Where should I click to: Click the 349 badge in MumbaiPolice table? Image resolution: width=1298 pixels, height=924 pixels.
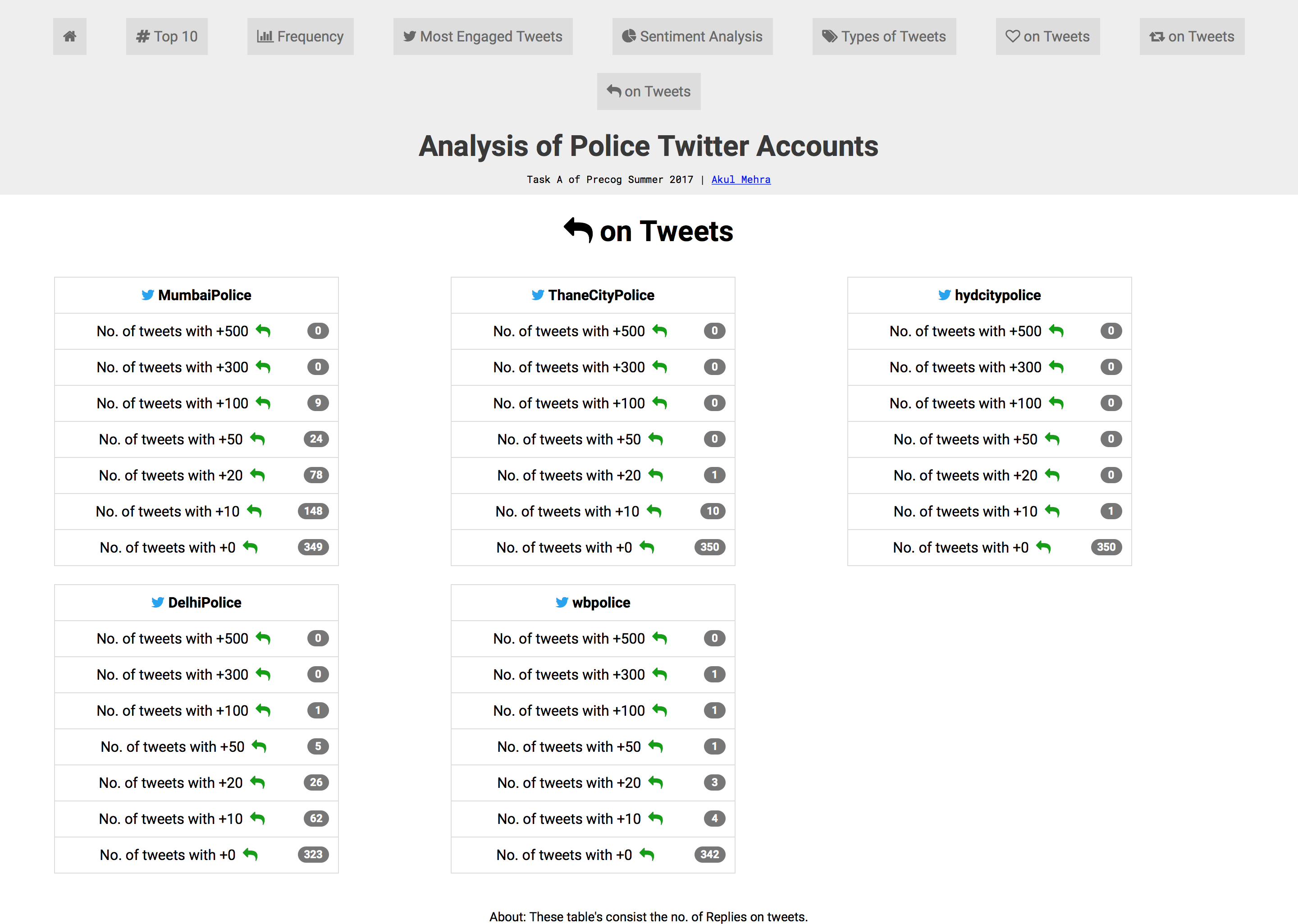(313, 547)
